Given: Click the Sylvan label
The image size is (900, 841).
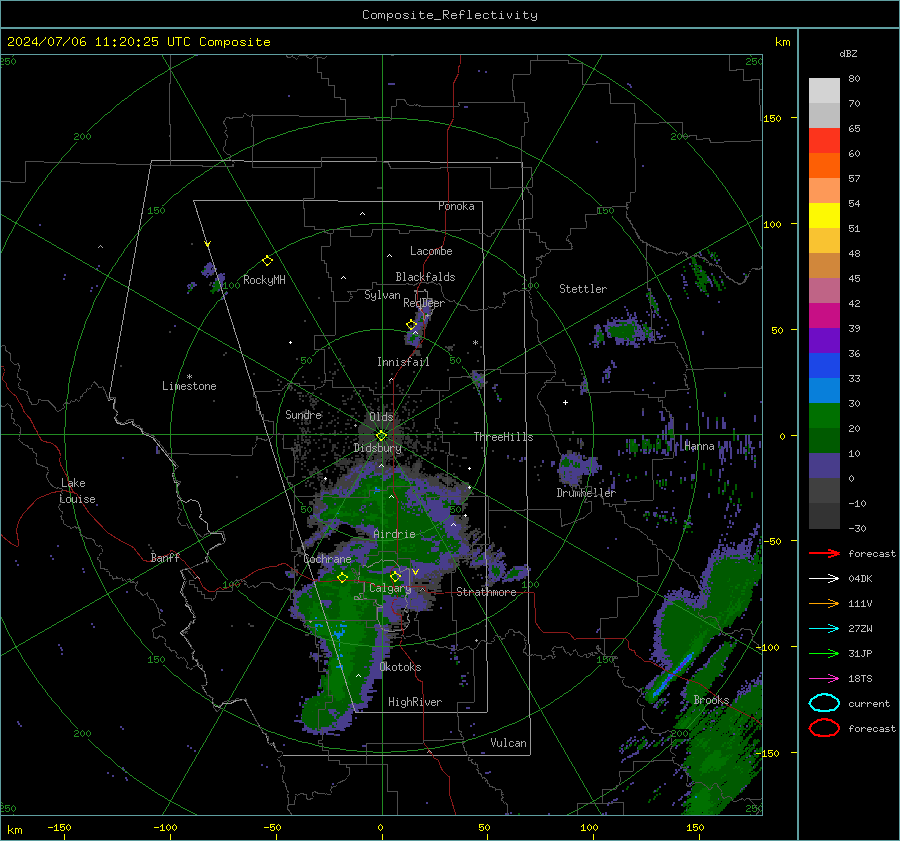Looking at the screenshot, I should pyautogui.click(x=382, y=295).
